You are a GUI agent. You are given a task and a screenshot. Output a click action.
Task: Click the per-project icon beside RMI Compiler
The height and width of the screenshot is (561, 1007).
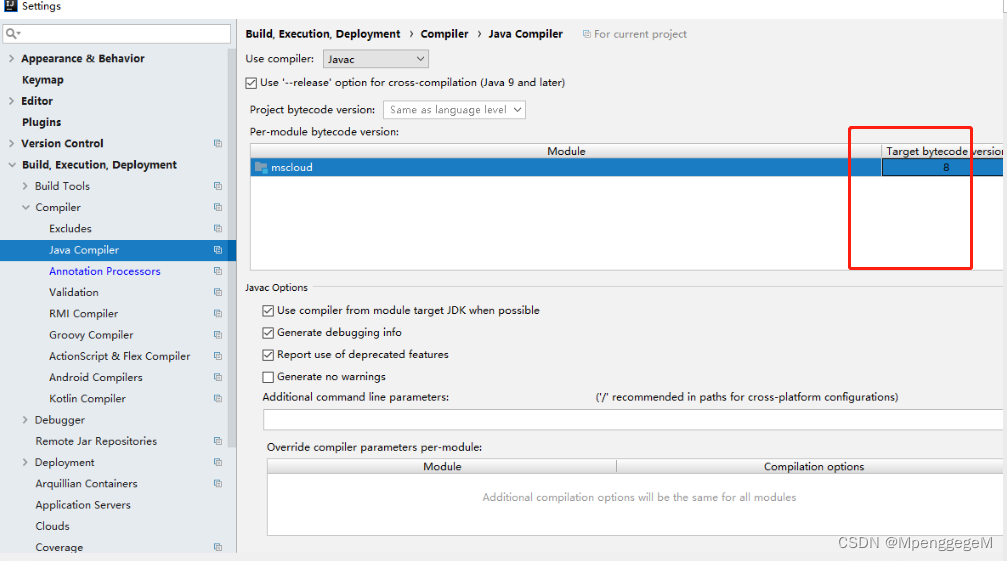tap(218, 313)
